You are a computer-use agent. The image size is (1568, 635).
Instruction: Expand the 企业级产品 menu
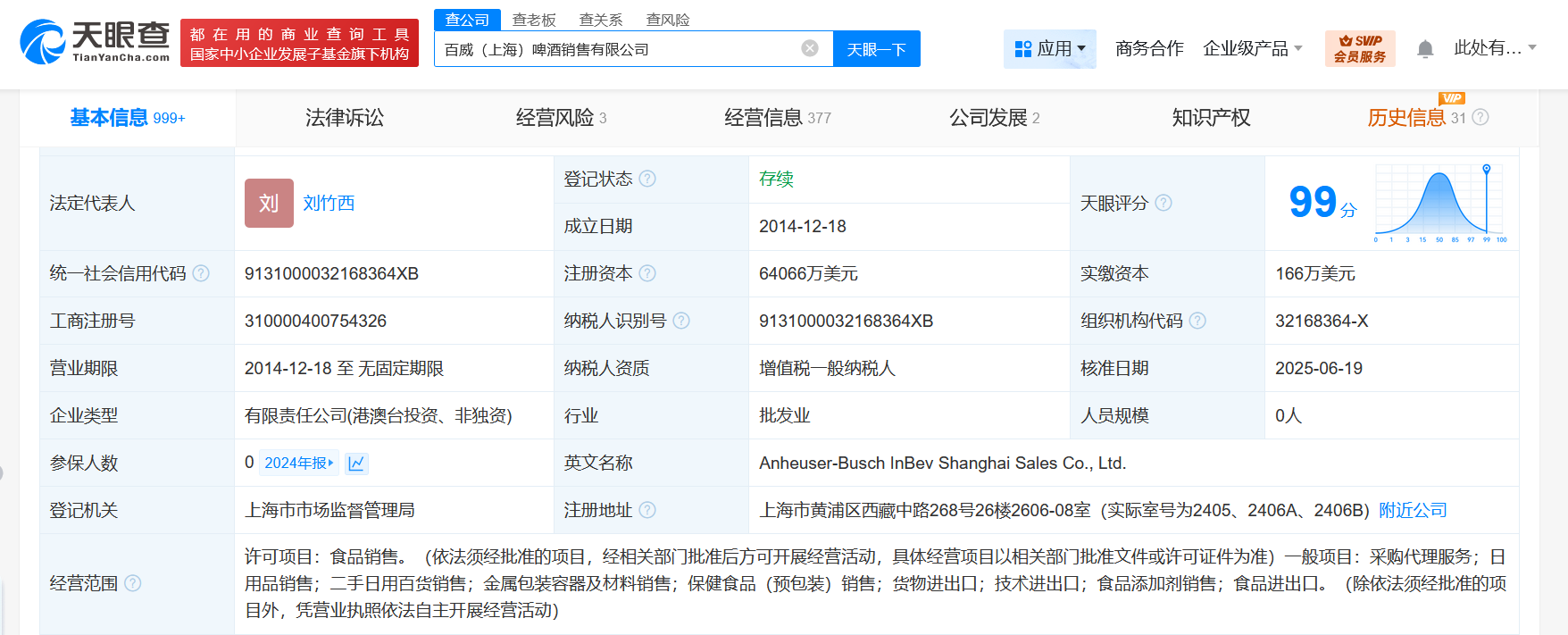(1252, 48)
